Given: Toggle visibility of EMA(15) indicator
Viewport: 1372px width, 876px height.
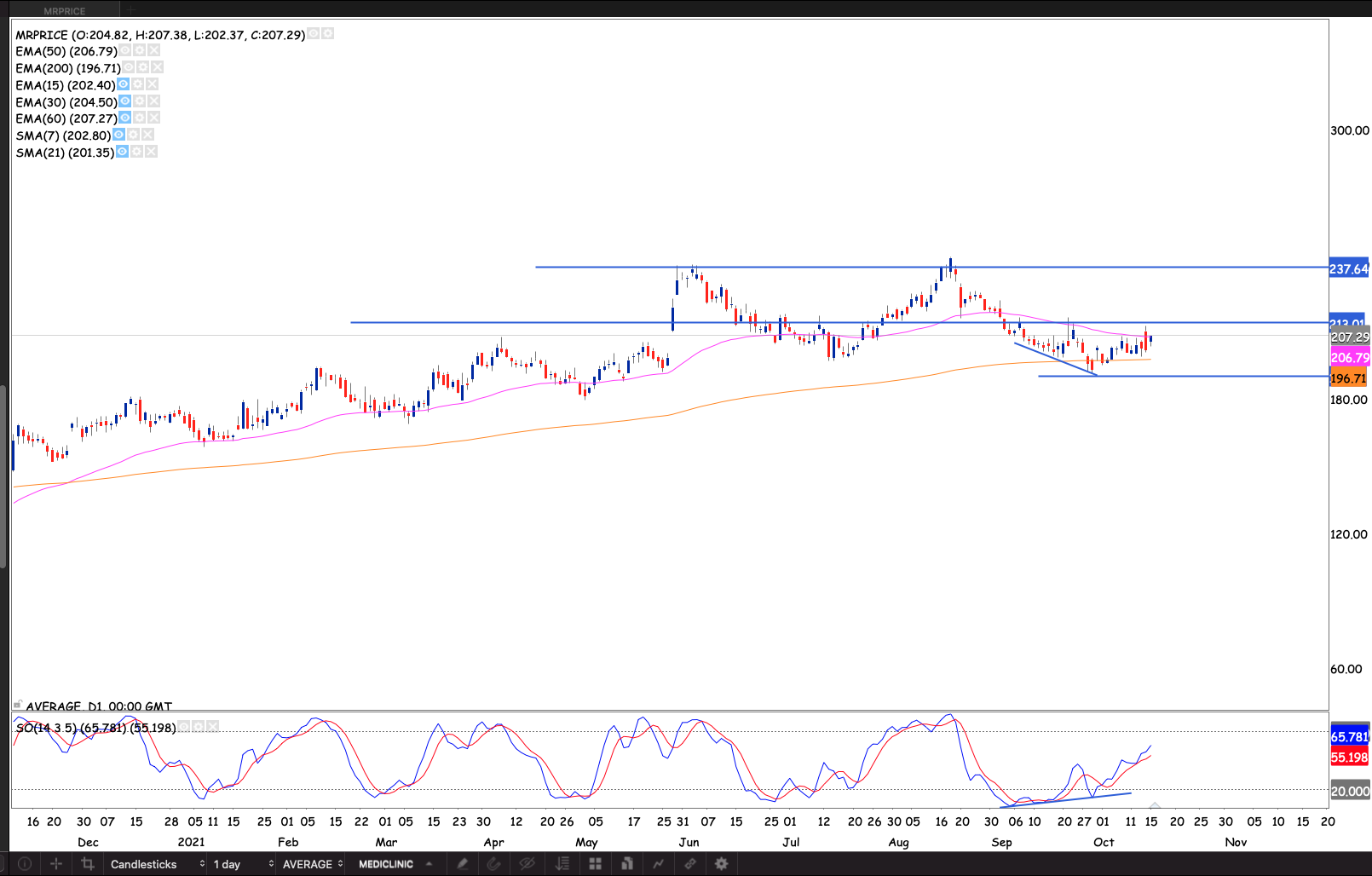Looking at the screenshot, I should pyautogui.click(x=124, y=84).
